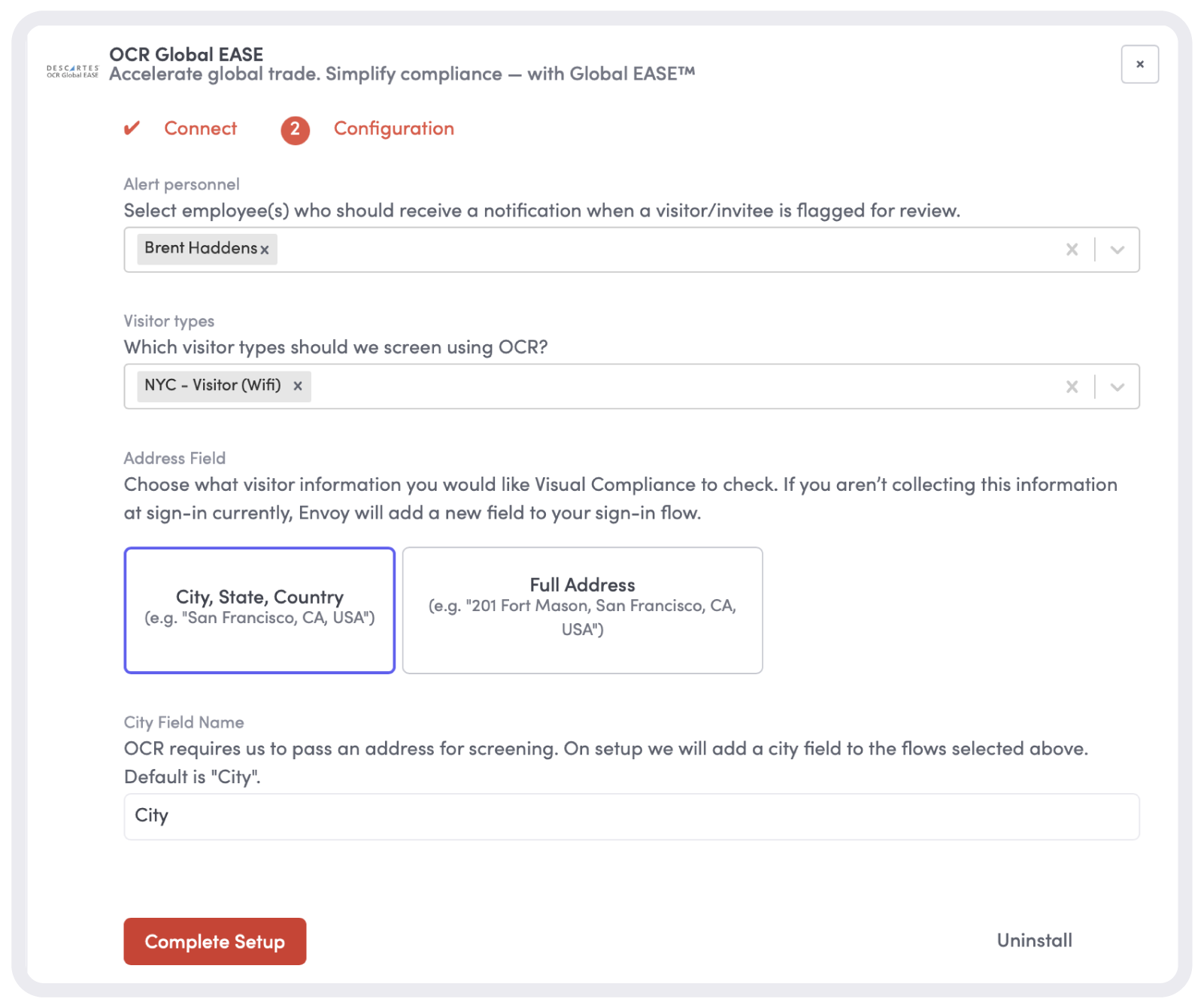
Task: Remove the Brent Haddens tag
Action: point(265,250)
